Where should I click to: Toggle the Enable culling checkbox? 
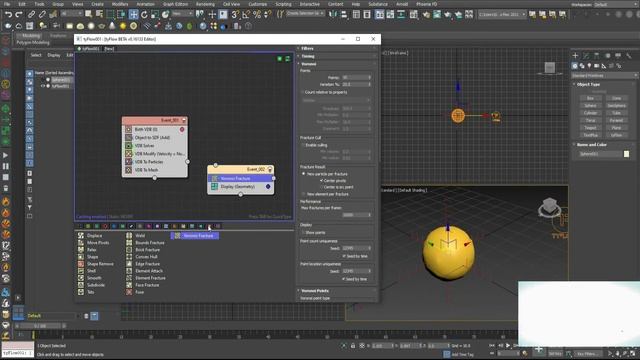point(303,145)
